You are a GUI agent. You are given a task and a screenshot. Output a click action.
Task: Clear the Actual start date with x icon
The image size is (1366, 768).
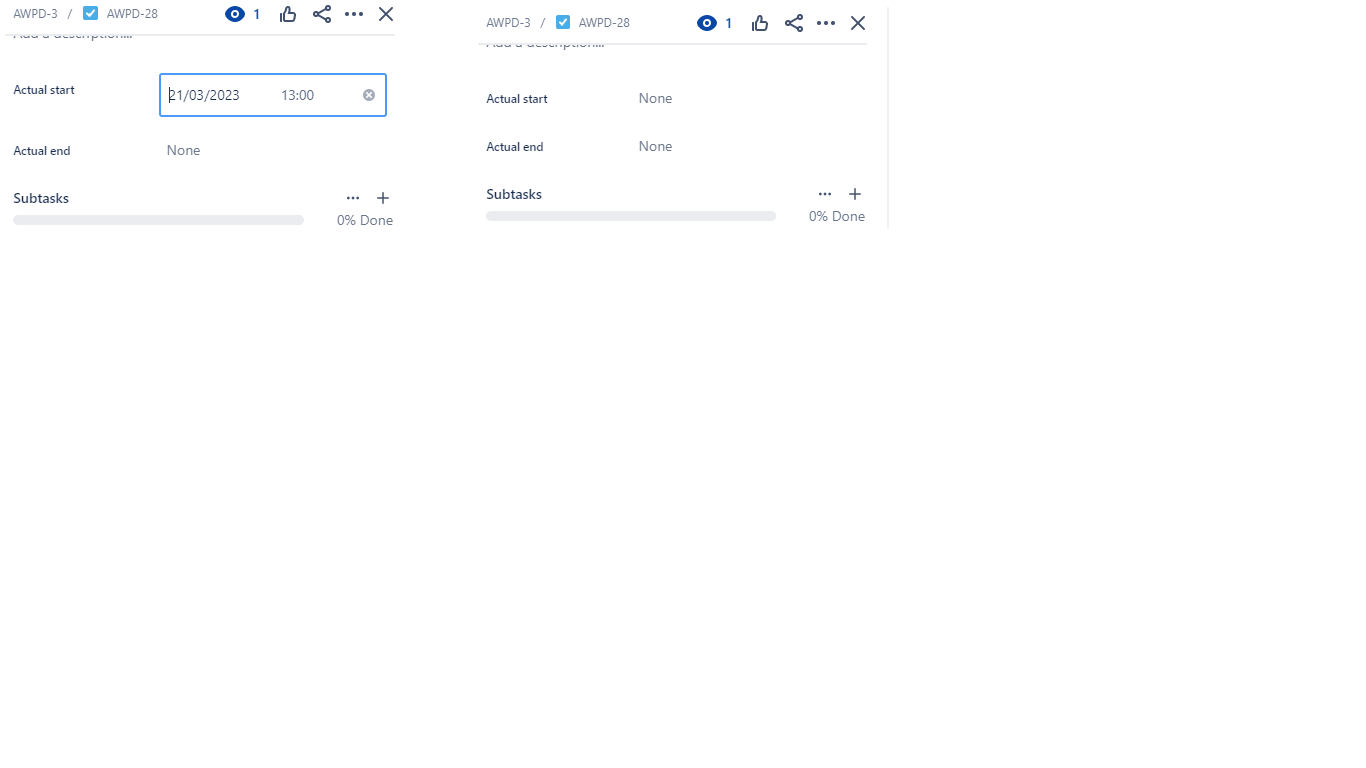(x=369, y=95)
